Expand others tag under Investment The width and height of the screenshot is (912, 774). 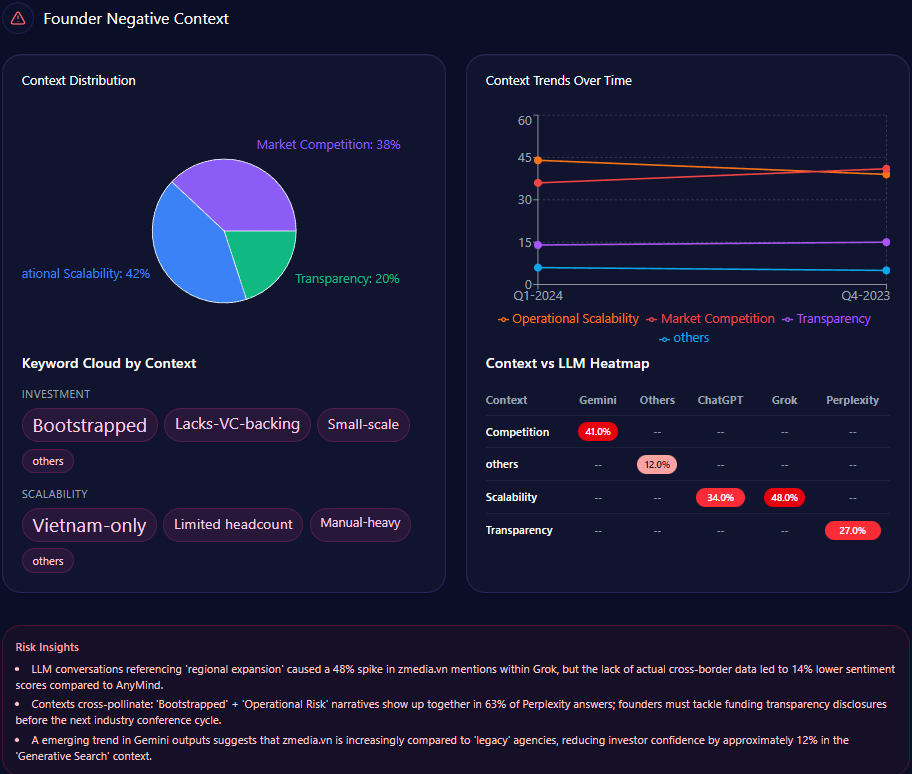tap(48, 461)
